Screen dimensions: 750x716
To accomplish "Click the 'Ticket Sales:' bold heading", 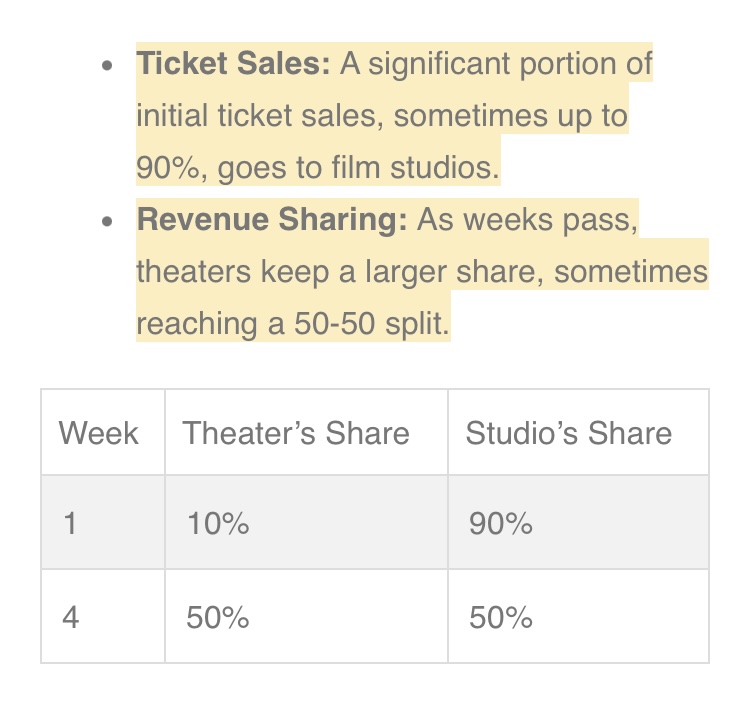I will (x=233, y=64).
